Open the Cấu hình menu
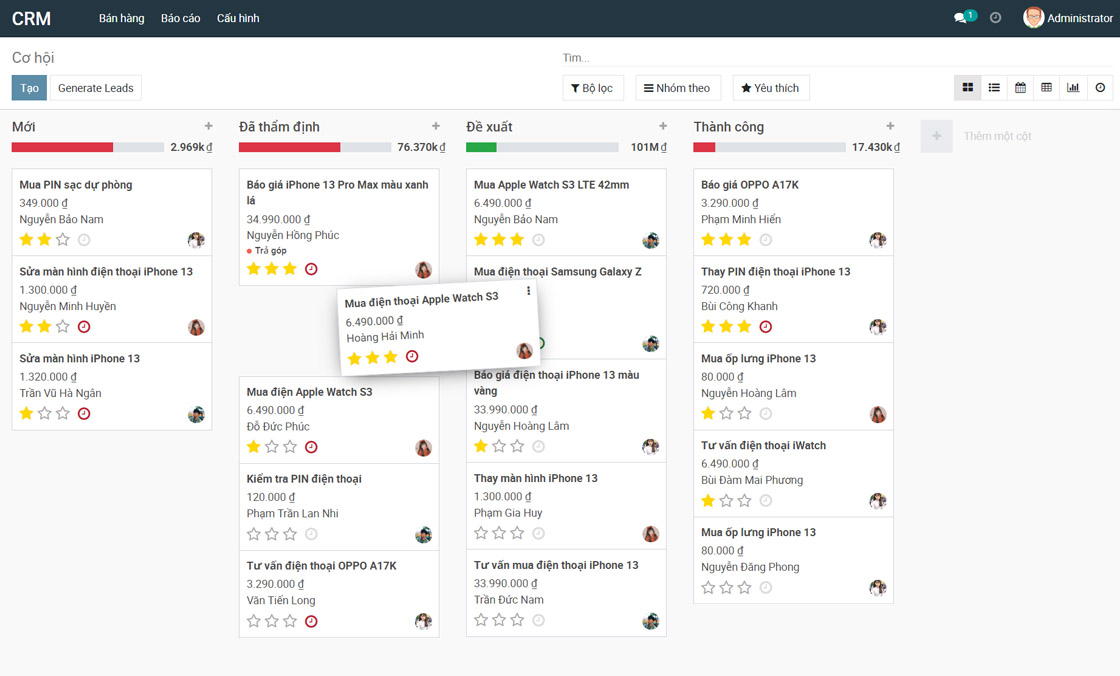The height and width of the screenshot is (676, 1120). 238,18
